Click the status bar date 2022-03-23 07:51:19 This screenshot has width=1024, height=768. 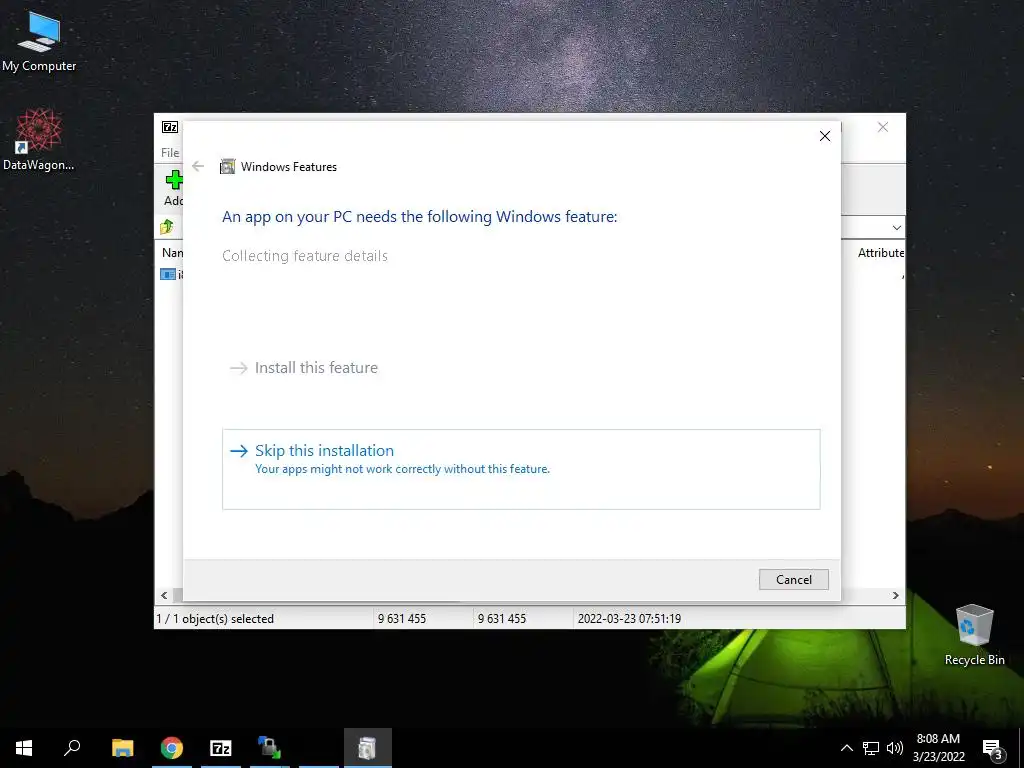(x=629, y=618)
